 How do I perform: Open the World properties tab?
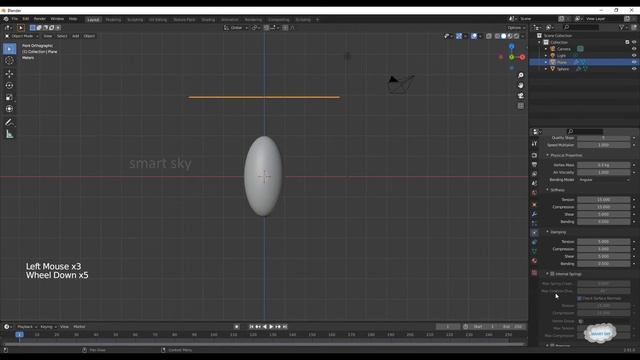534,193
